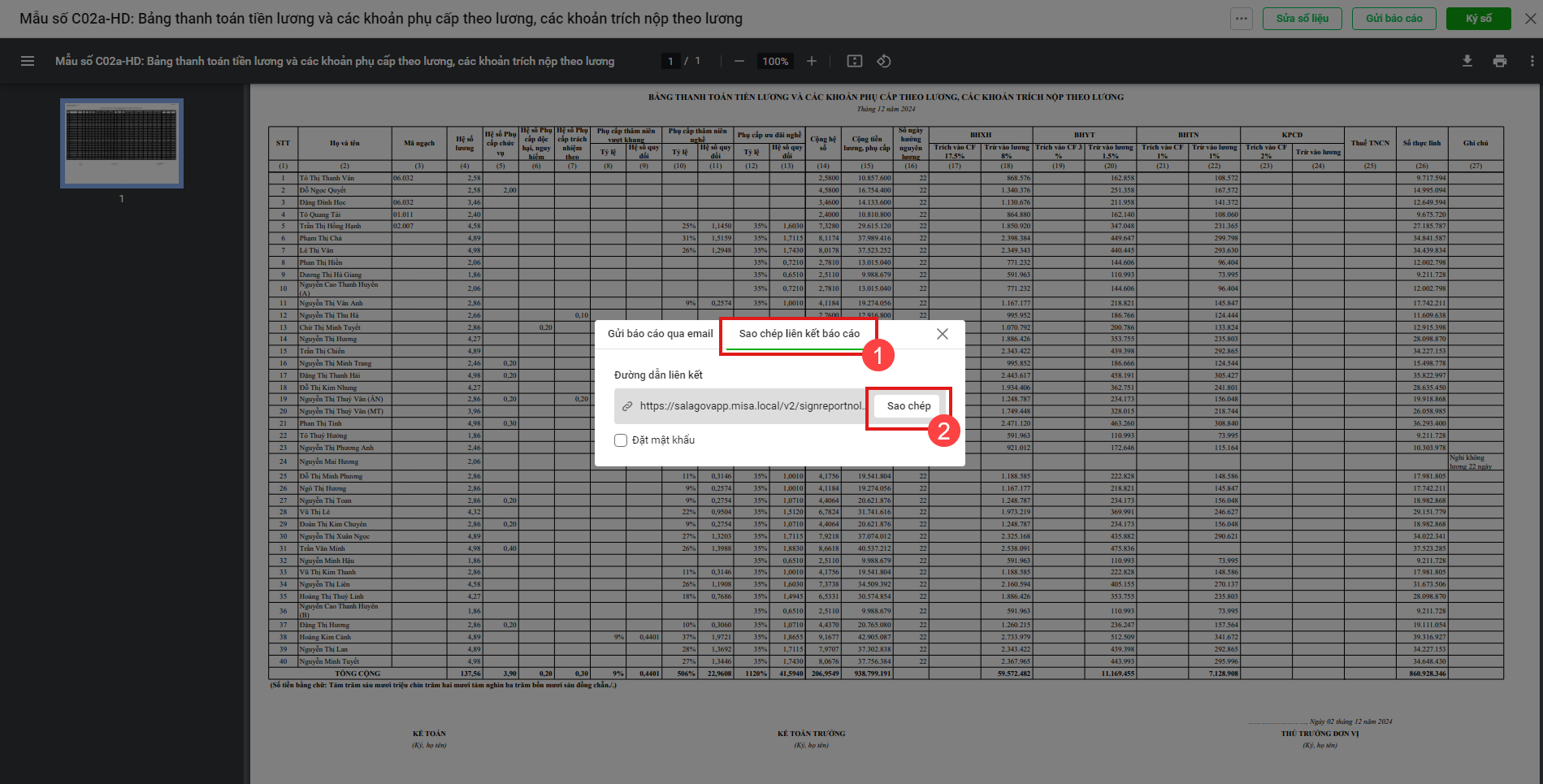Click the zoom in plus icon
This screenshot has width=1543, height=784.
click(811, 61)
